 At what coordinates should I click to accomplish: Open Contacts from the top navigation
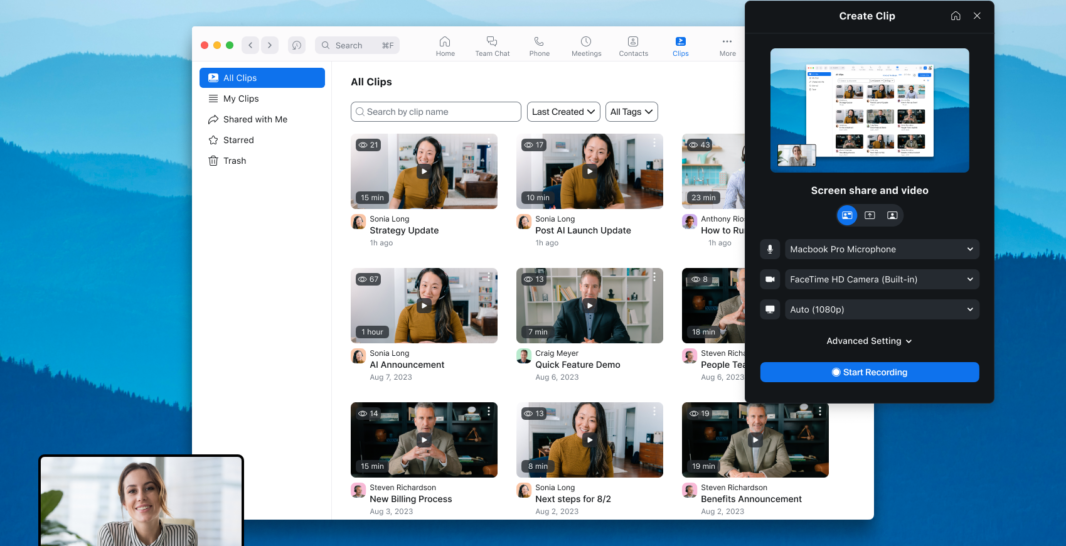click(x=633, y=46)
